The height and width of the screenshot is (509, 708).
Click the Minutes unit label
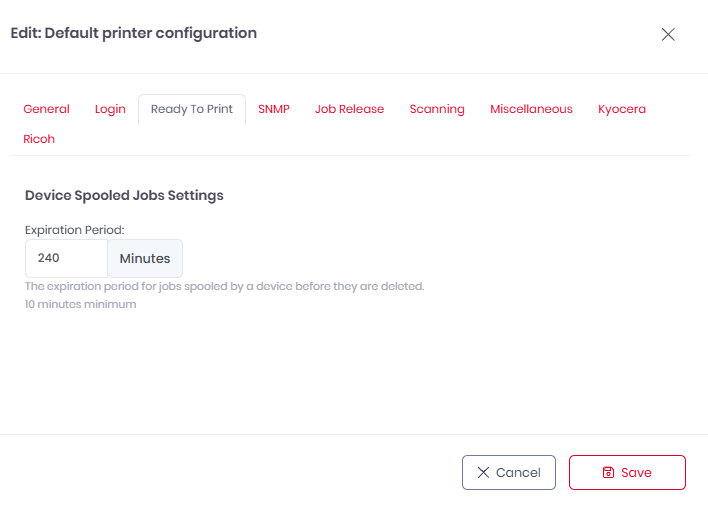click(145, 258)
